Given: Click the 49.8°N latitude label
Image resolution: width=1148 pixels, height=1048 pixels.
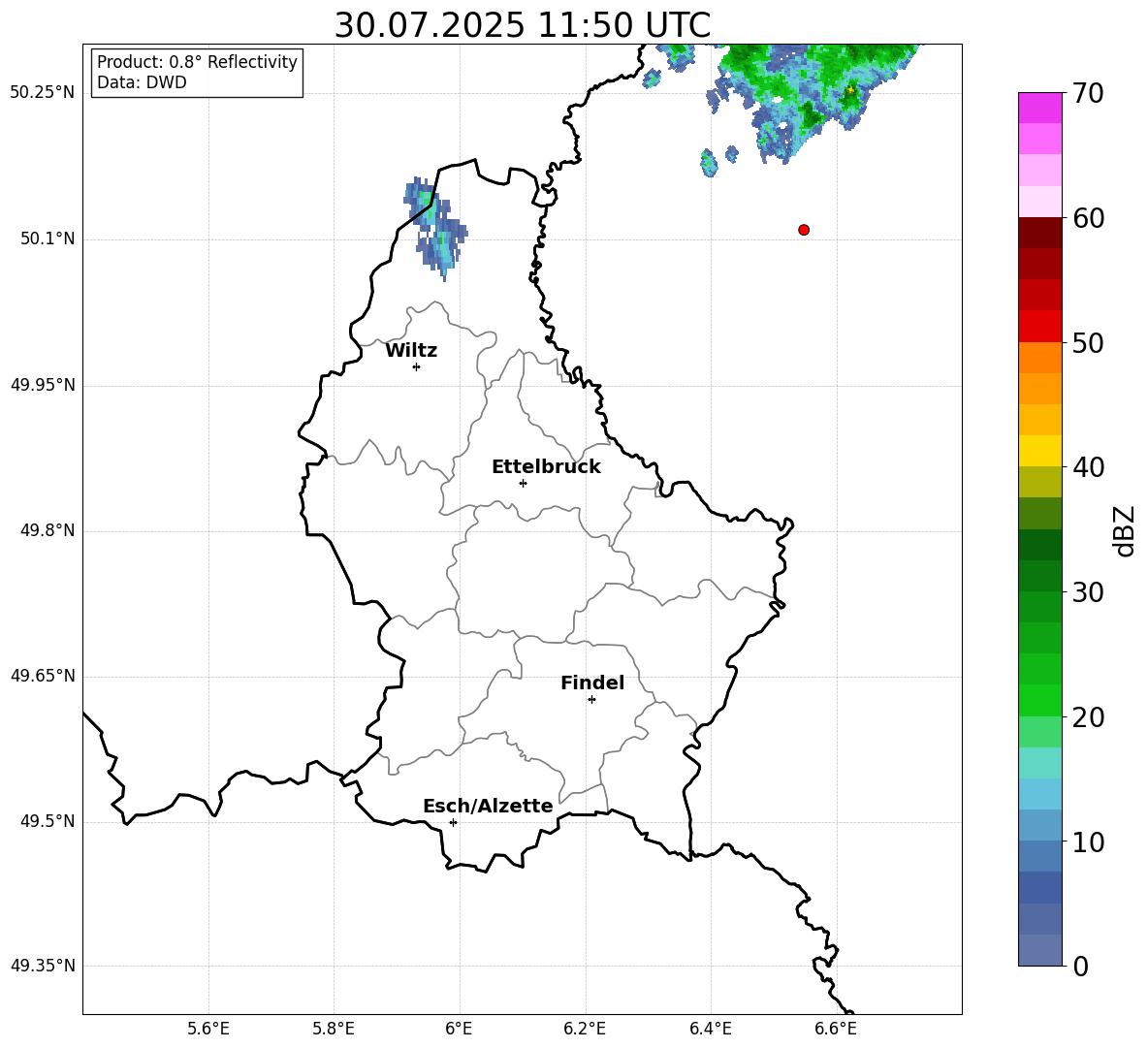Looking at the screenshot, I should 48,530.
